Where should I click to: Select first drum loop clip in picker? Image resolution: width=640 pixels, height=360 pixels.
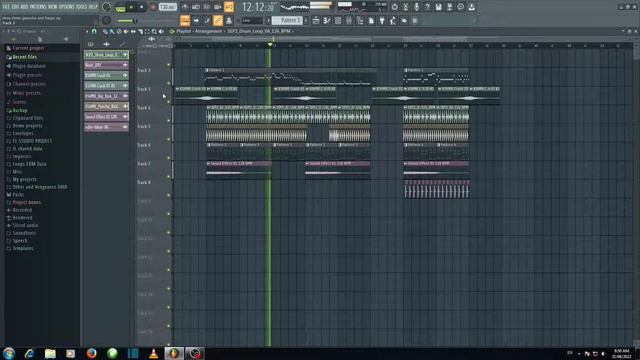point(106,54)
